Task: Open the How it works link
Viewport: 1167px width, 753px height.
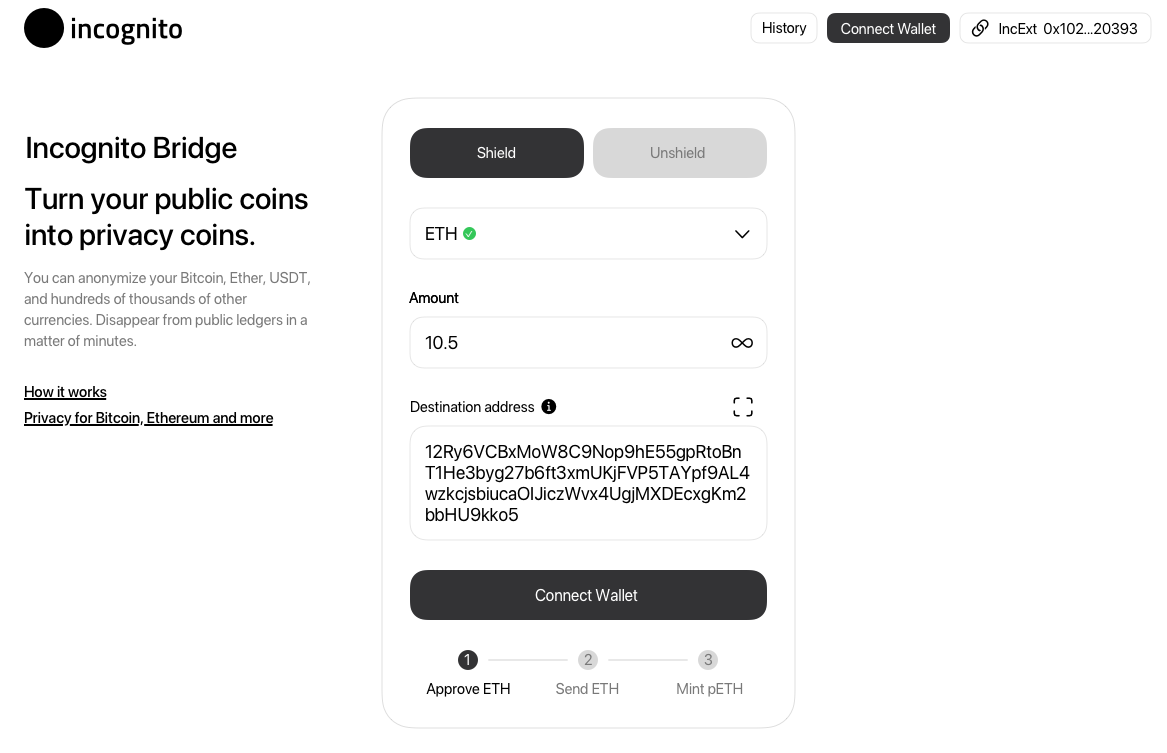Action: click(x=65, y=392)
